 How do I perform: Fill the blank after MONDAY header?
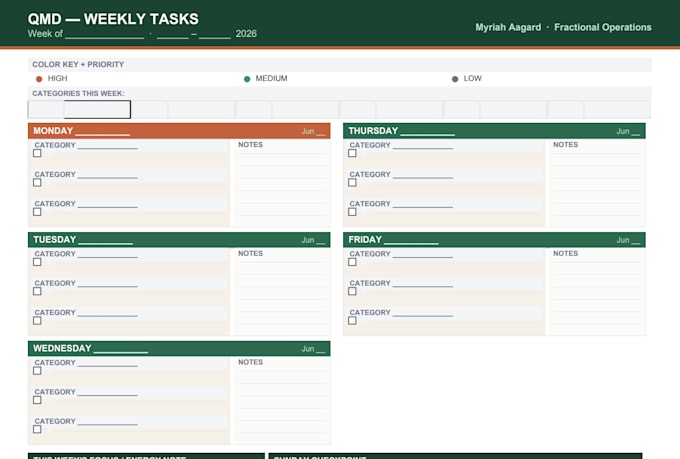coord(102,131)
